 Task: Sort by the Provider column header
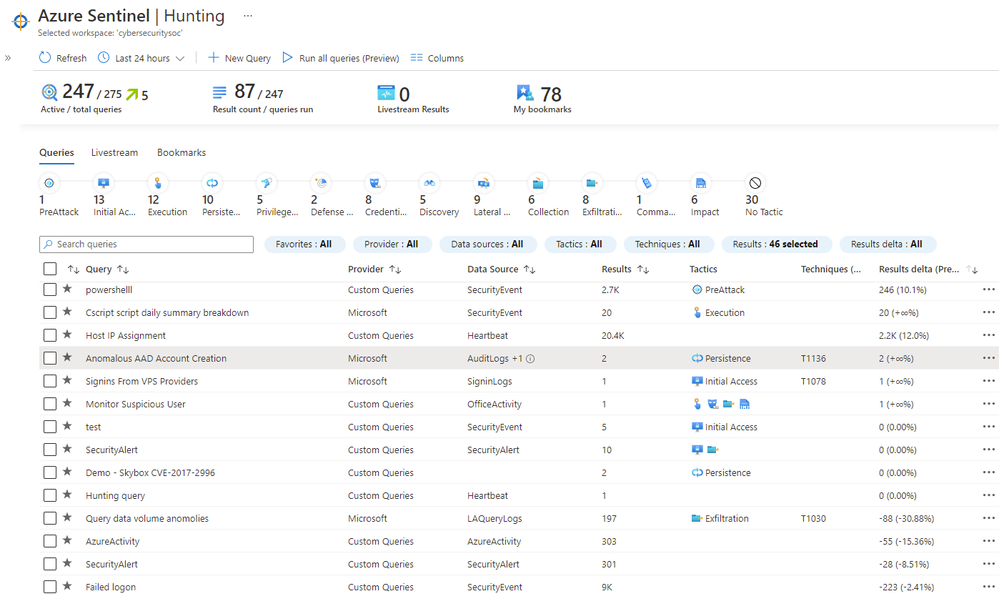click(374, 270)
